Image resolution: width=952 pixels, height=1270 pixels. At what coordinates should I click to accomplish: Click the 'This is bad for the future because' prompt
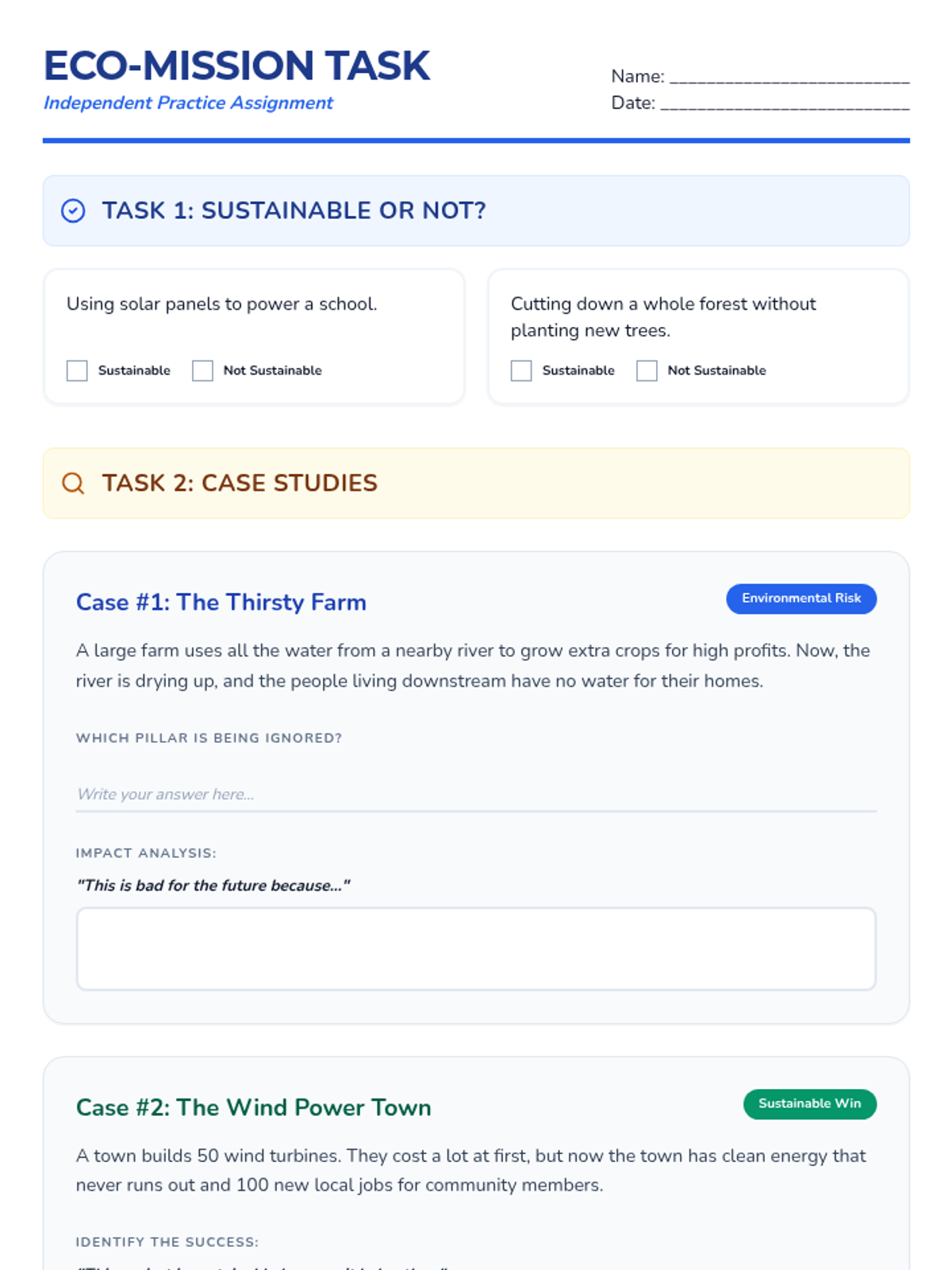pyautogui.click(x=213, y=886)
